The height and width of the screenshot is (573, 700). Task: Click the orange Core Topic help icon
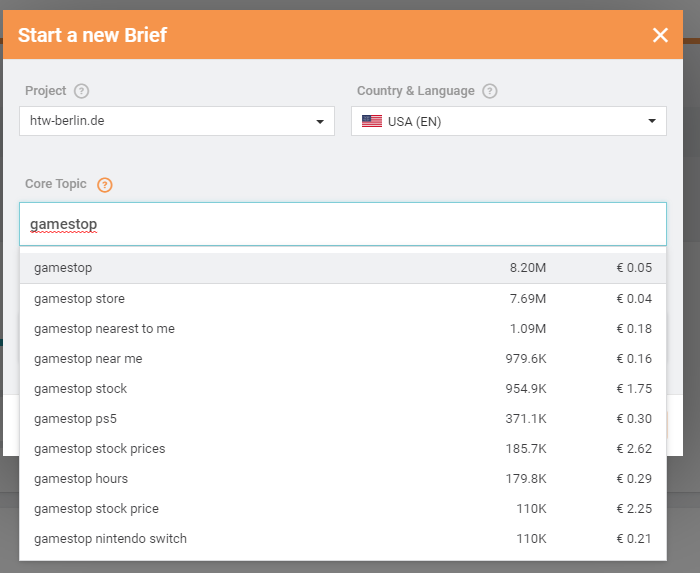click(105, 184)
